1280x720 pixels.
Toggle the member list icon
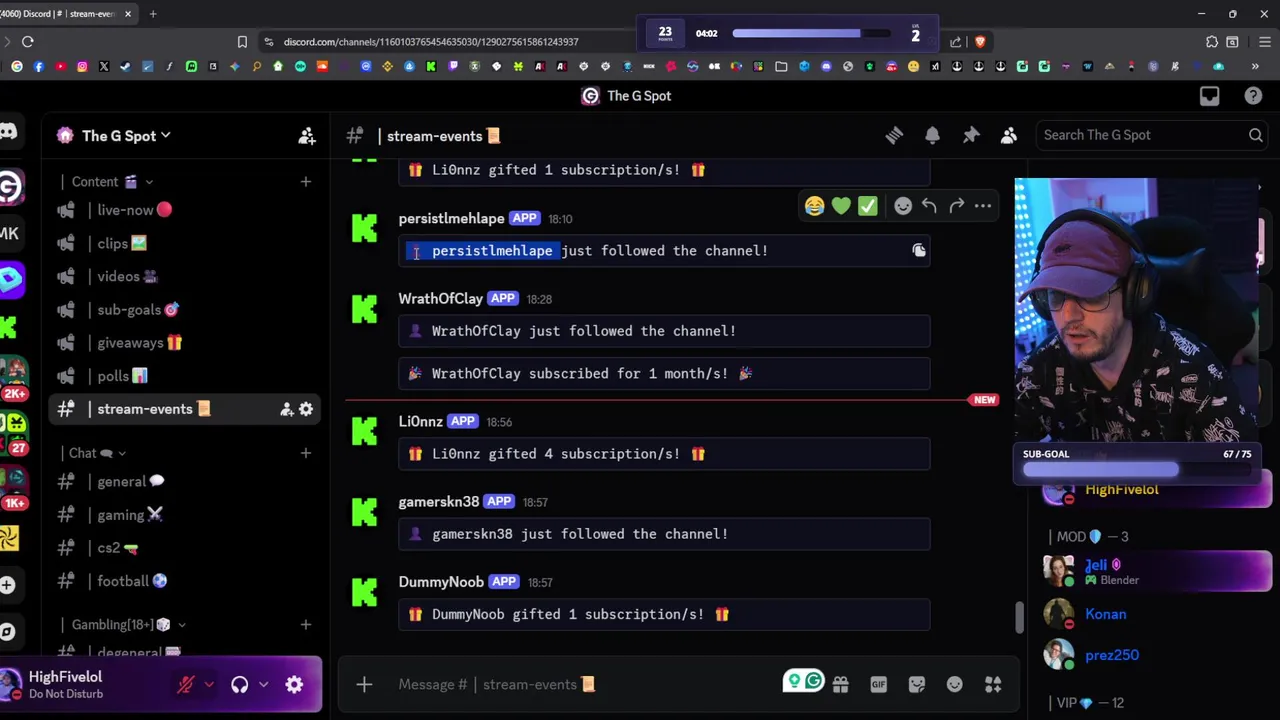(x=1009, y=136)
